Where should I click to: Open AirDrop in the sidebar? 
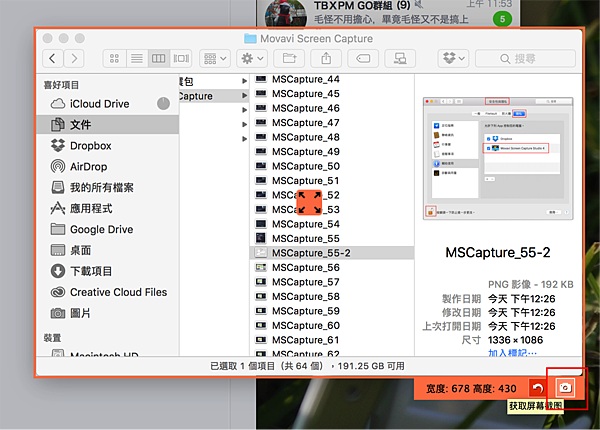coord(108,166)
